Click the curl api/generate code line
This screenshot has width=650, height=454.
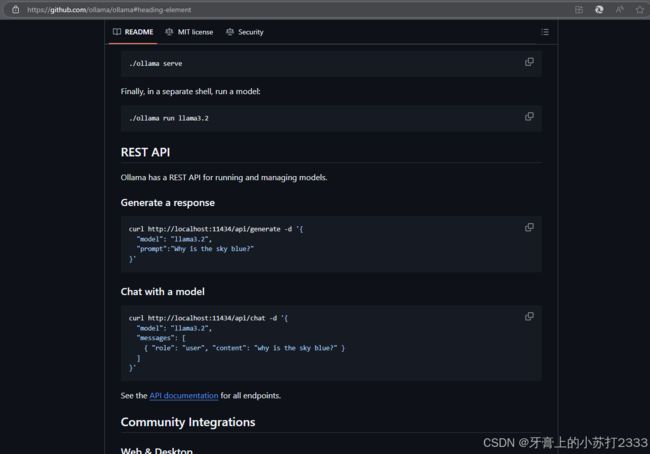pyautogui.click(x=216, y=229)
